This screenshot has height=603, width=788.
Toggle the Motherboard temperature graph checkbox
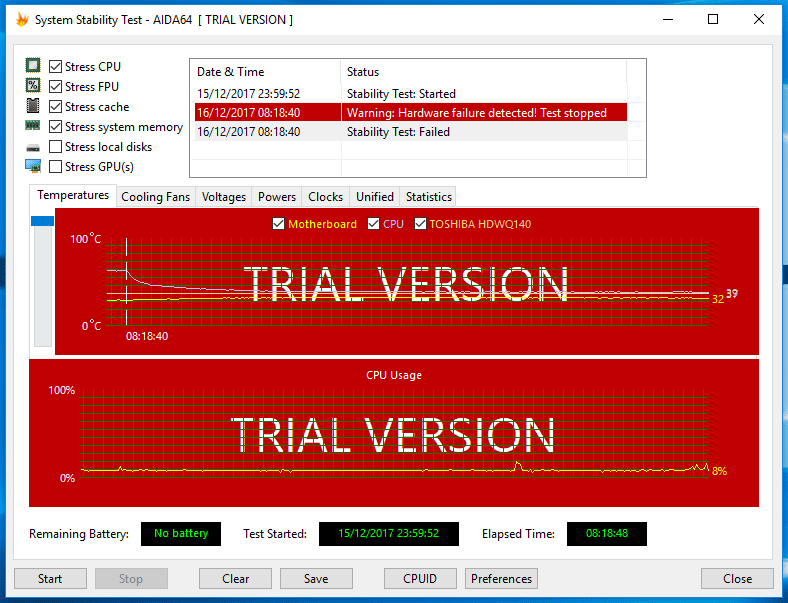pos(278,224)
